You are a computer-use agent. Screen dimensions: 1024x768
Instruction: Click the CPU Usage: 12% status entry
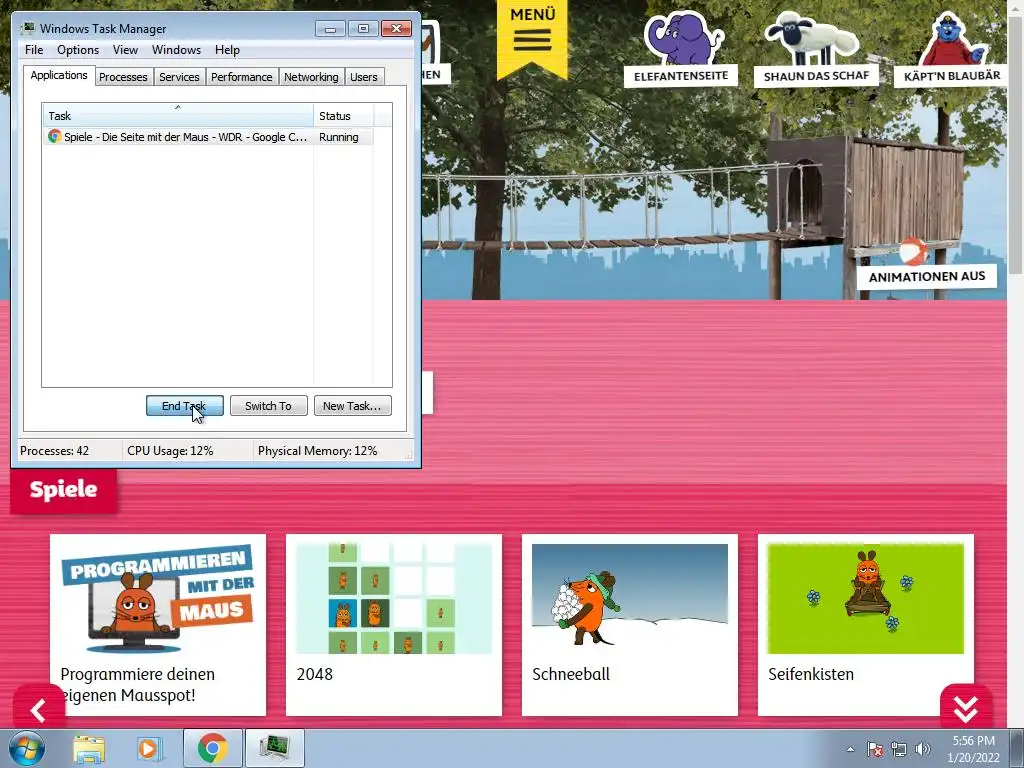[x=170, y=451]
